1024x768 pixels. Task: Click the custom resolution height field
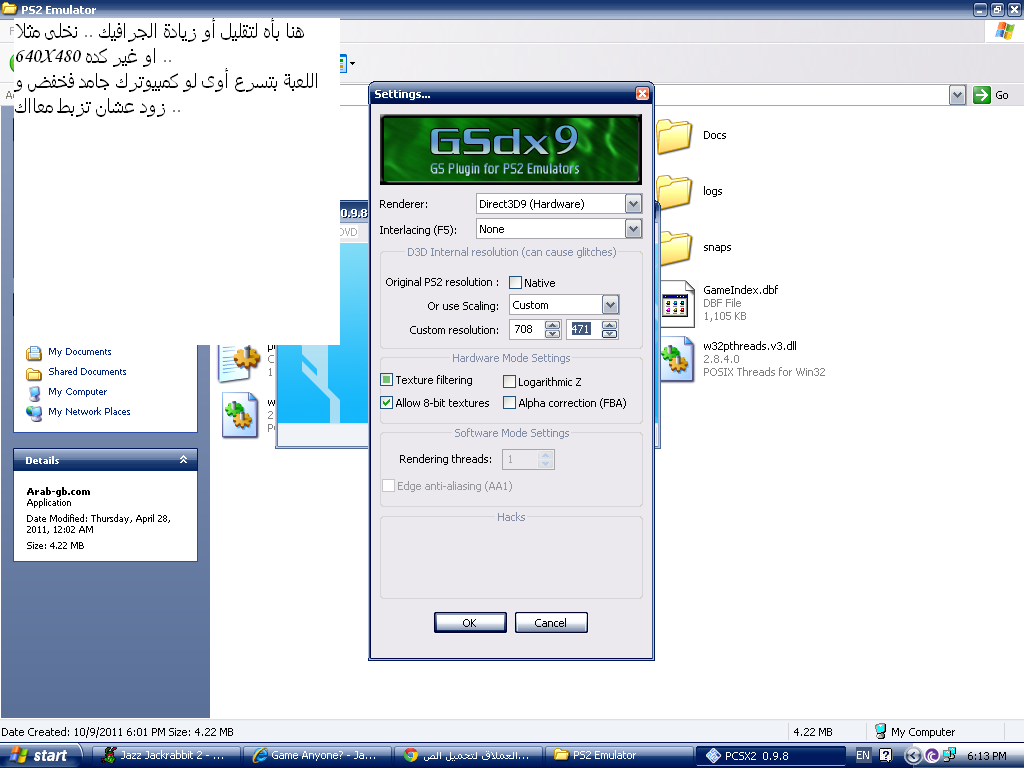click(584, 329)
